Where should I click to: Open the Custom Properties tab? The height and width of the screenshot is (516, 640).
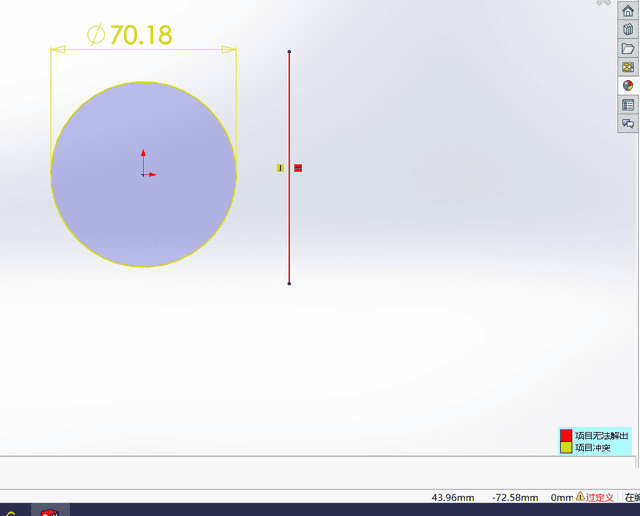tap(628, 105)
